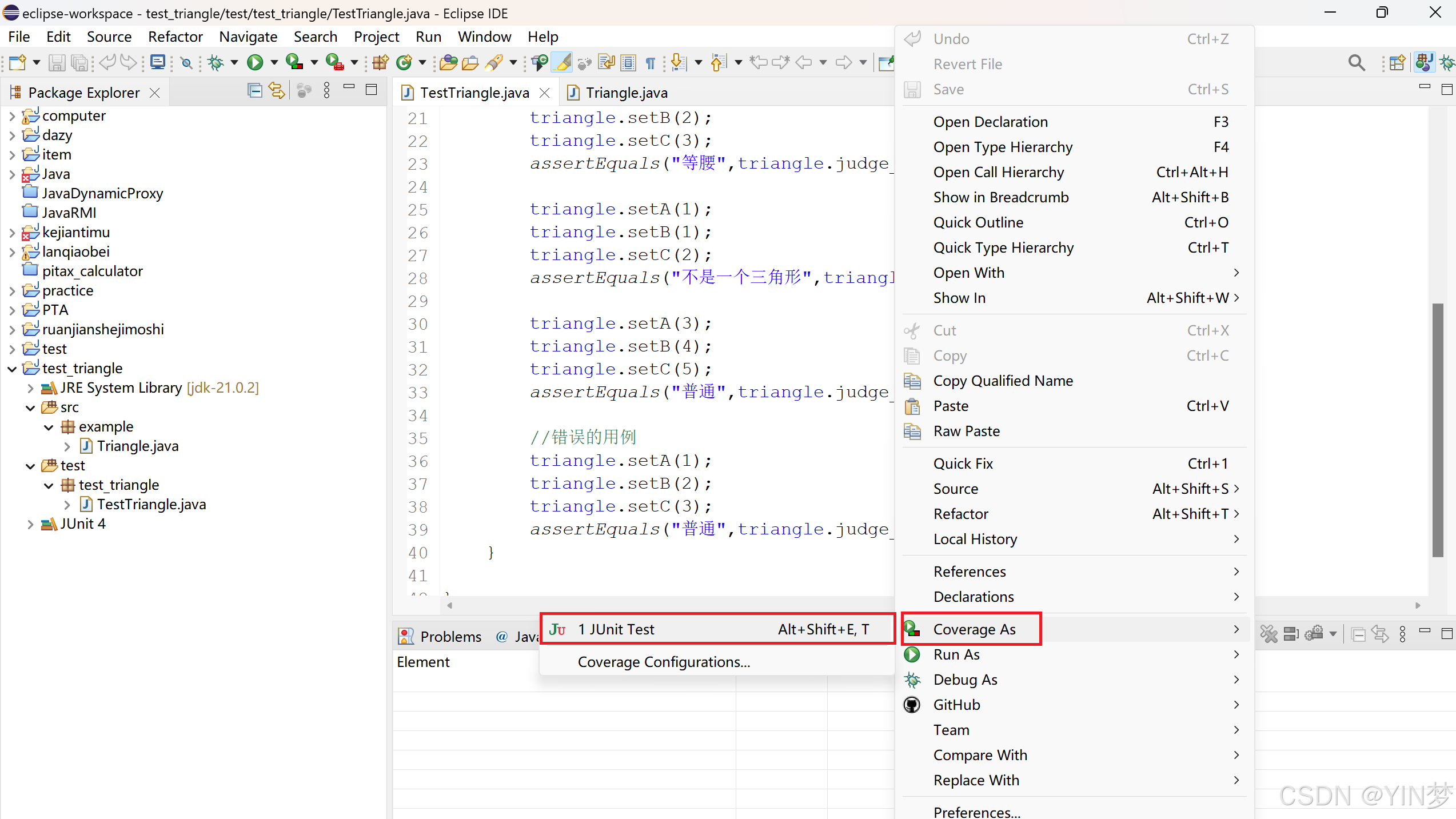
Task: Click the green Run toolbar button
Action: pyautogui.click(x=255, y=62)
